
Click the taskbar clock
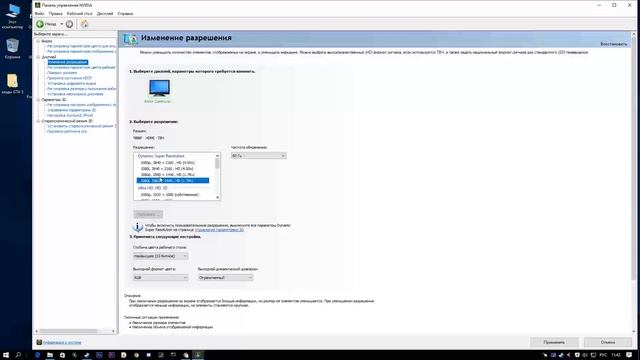(616, 355)
